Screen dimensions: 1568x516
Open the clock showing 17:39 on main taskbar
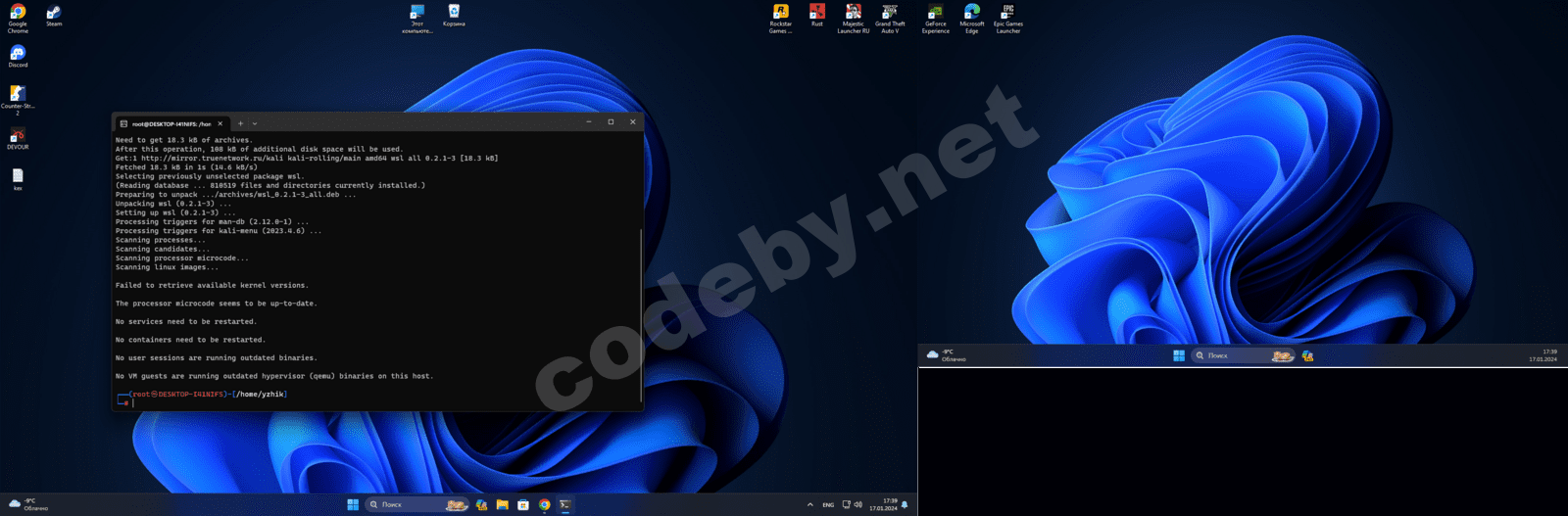[x=883, y=504]
